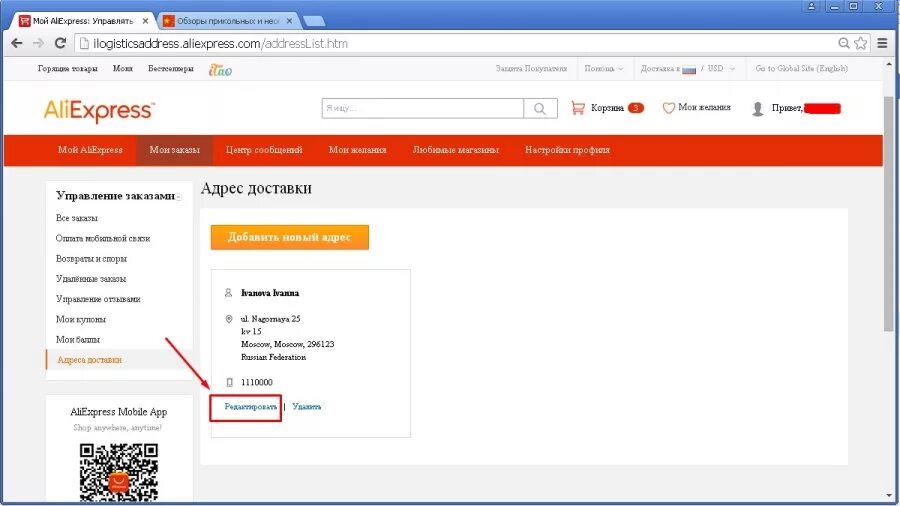900x506 pixels.
Task: Switch to the Обзоры прикольных tab
Action: pos(227,21)
